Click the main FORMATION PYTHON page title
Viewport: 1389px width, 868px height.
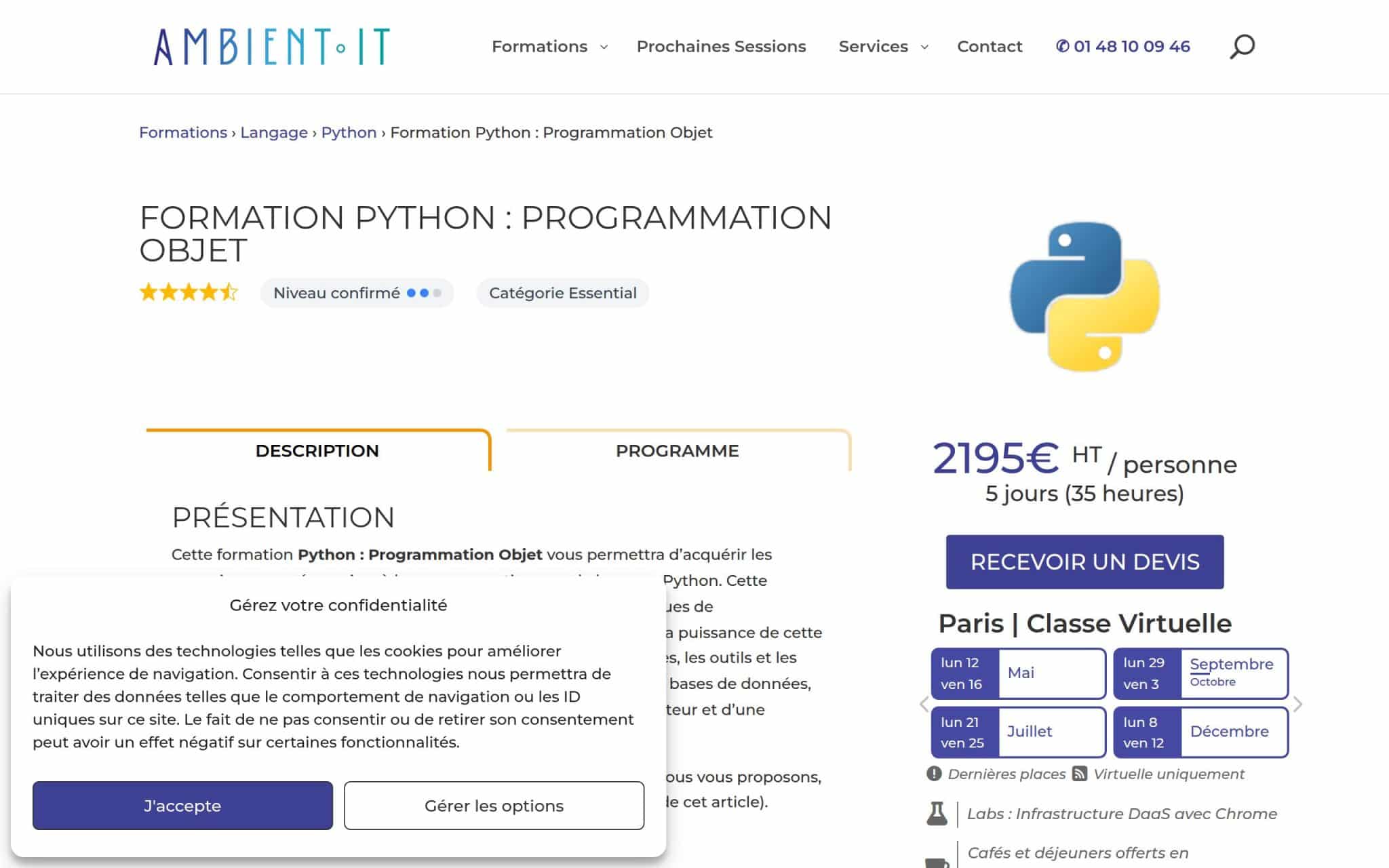point(486,233)
